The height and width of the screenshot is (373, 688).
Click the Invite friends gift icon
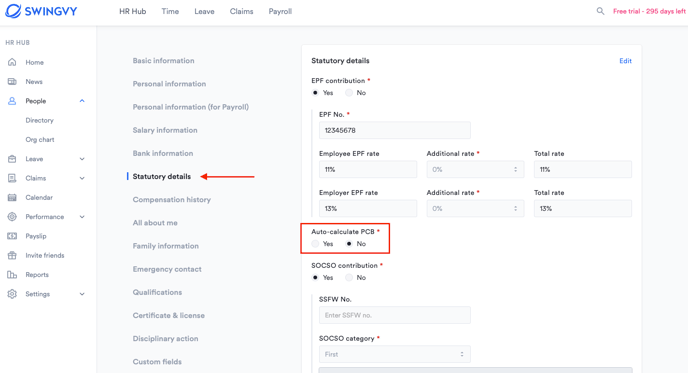tap(12, 255)
